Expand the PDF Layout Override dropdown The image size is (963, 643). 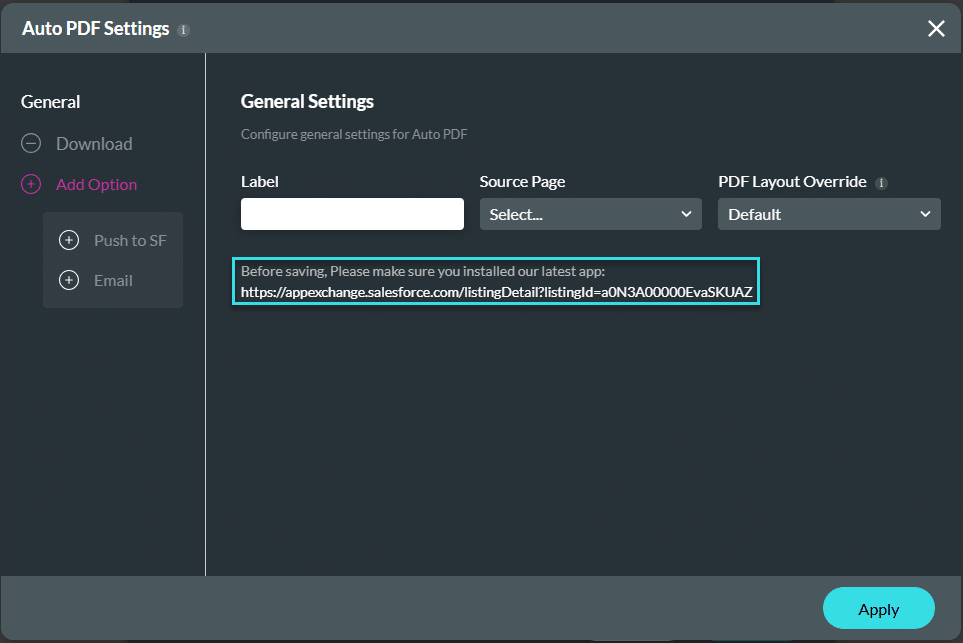828,214
